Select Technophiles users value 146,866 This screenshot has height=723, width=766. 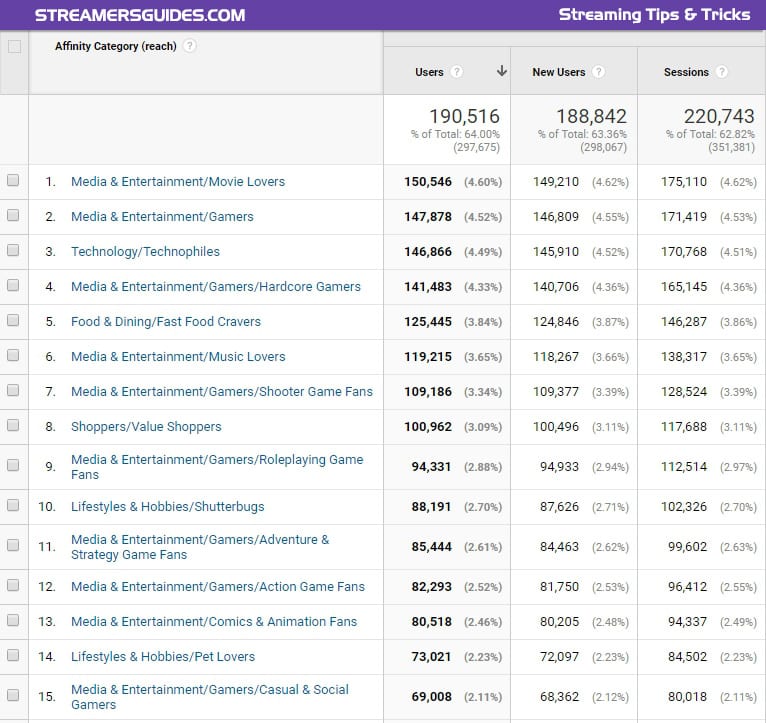point(428,252)
